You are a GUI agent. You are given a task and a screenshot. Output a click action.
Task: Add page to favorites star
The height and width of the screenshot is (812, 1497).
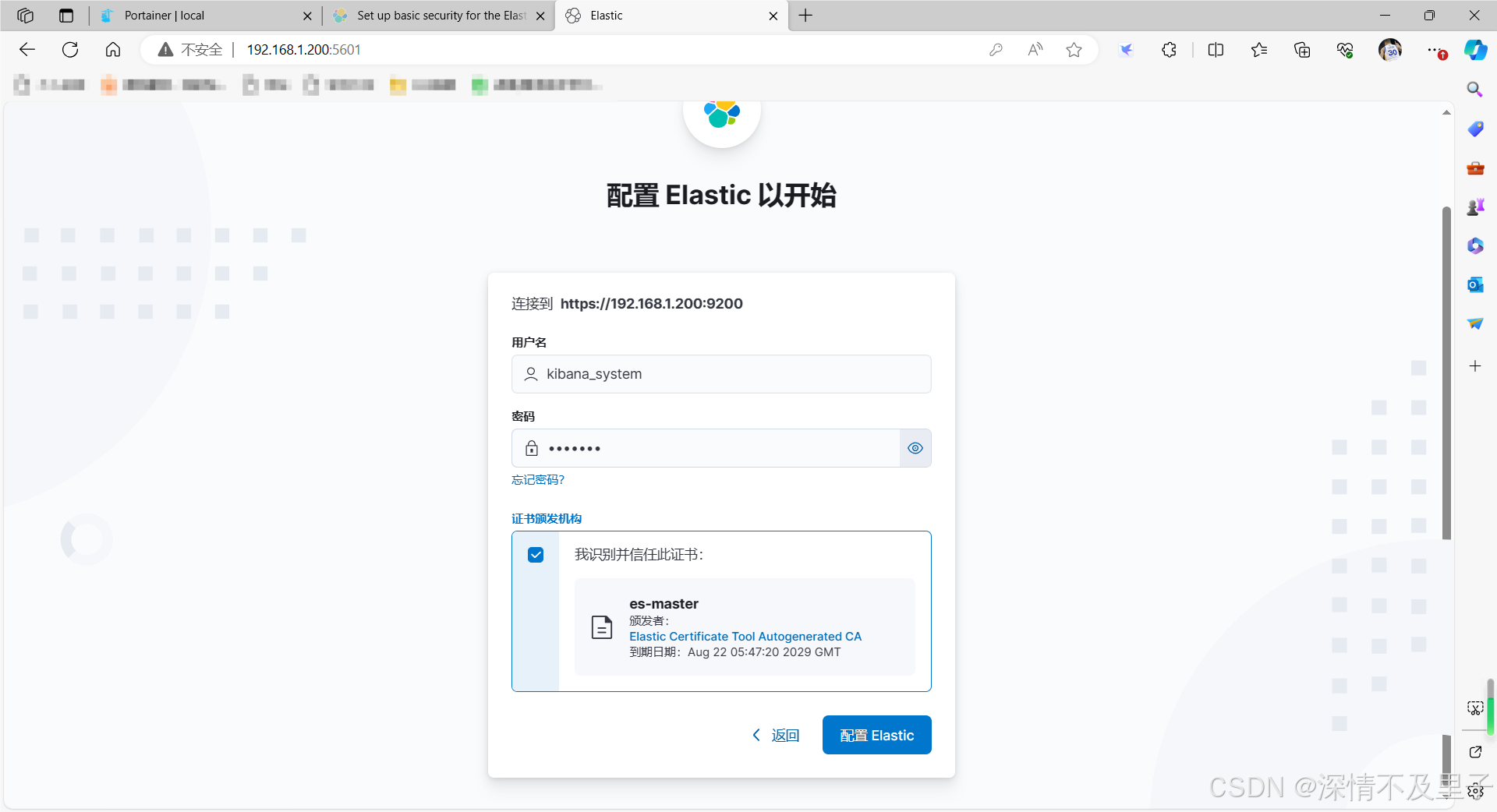pos(1074,50)
